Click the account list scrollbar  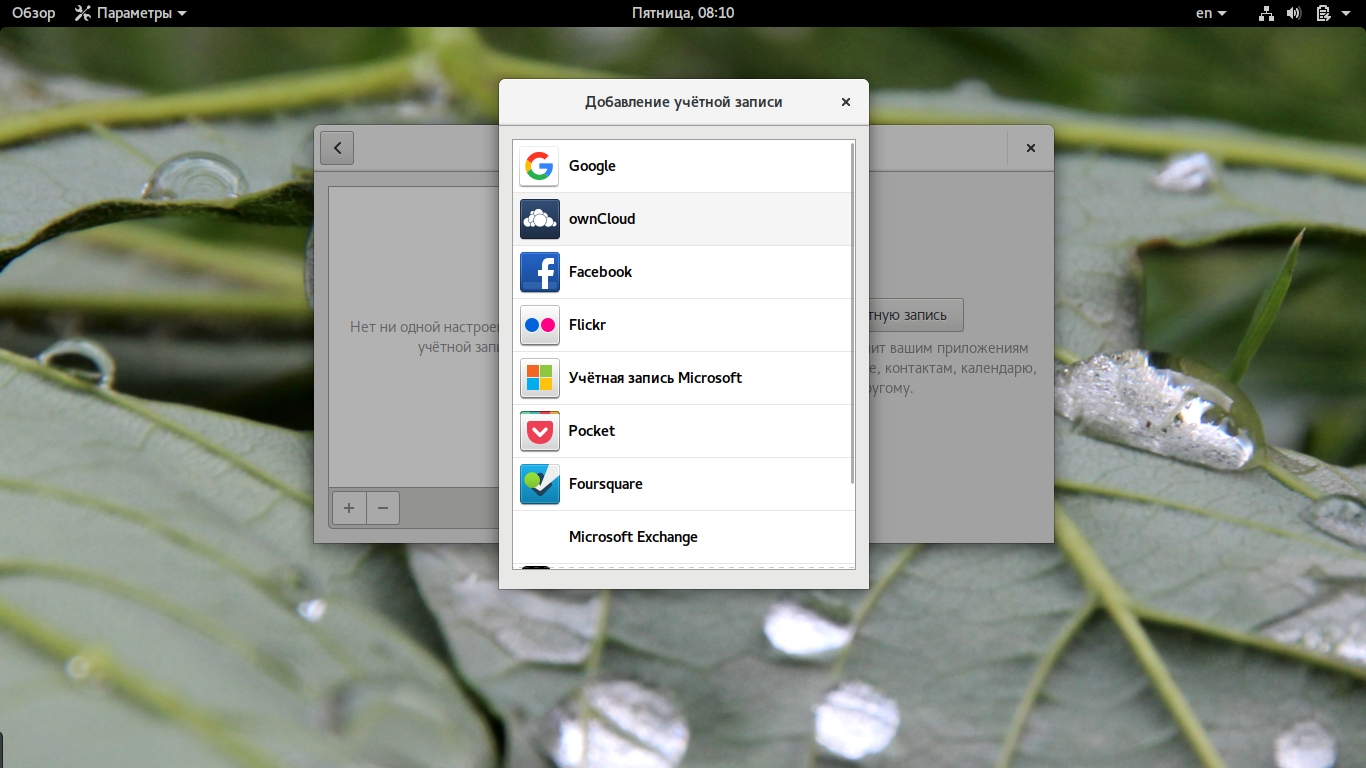(852, 313)
